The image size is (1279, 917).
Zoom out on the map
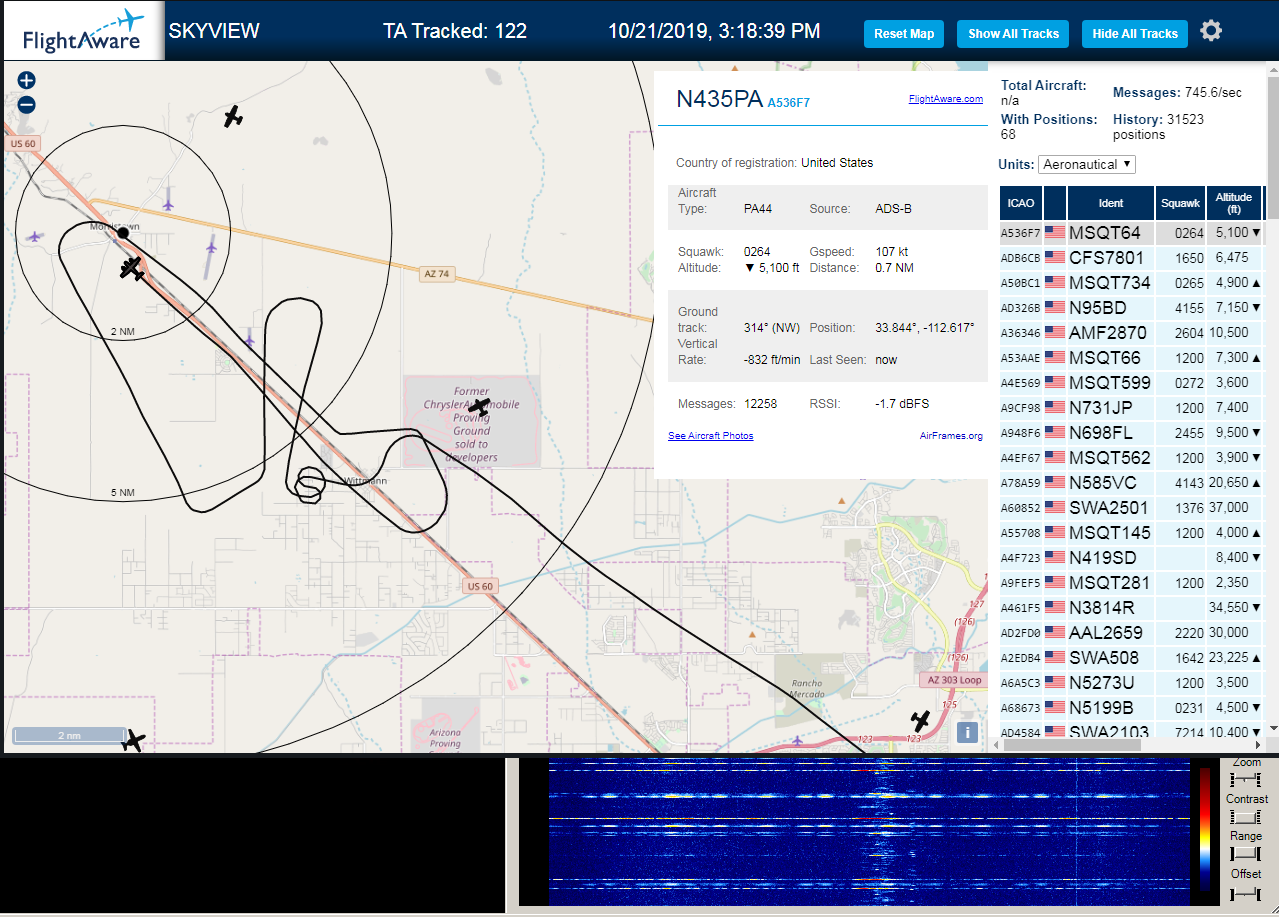[27, 104]
